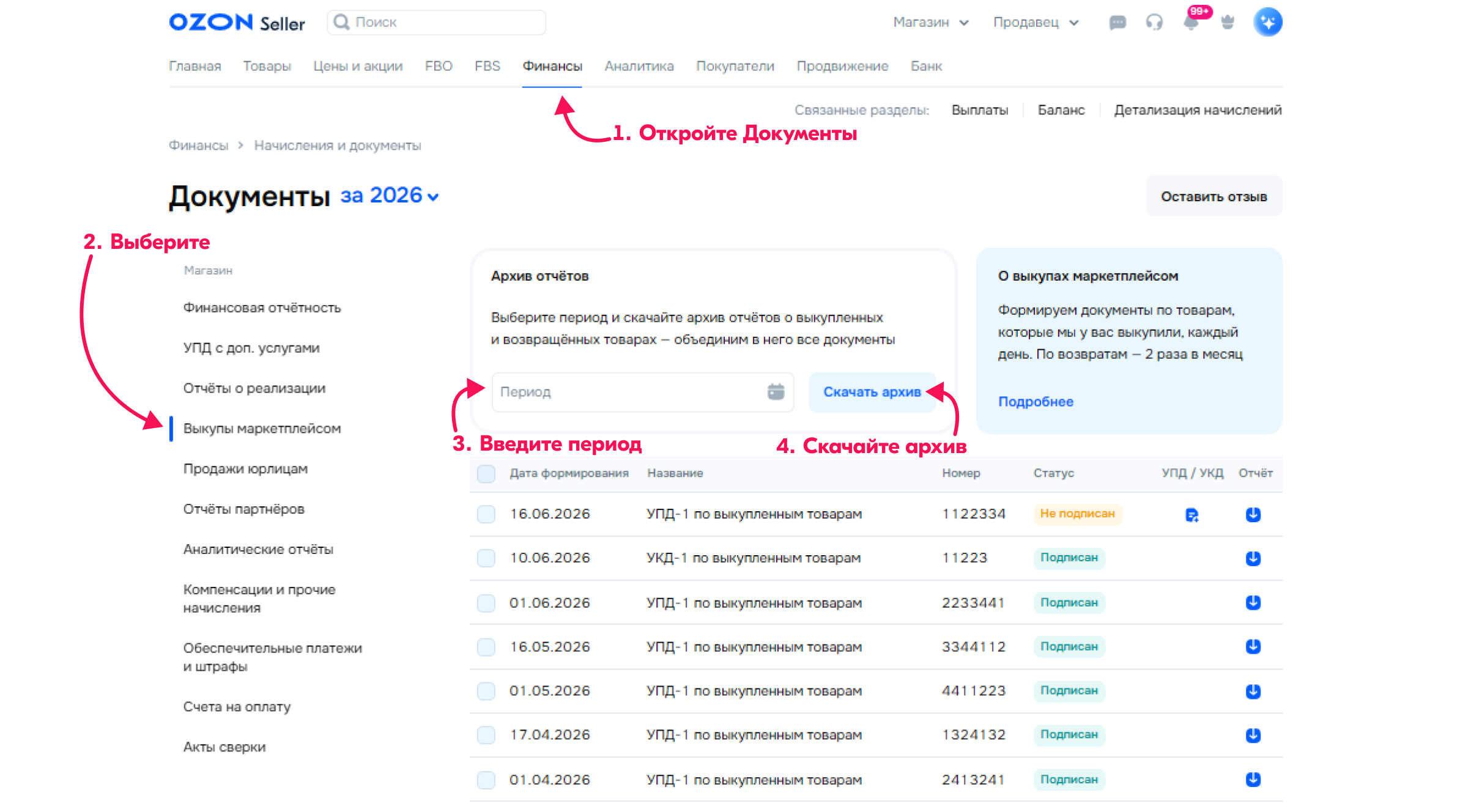Open УПД signing icon for document 1122334
Viewport: 1471px width, 812px height.
click(x=1192, y=515)
